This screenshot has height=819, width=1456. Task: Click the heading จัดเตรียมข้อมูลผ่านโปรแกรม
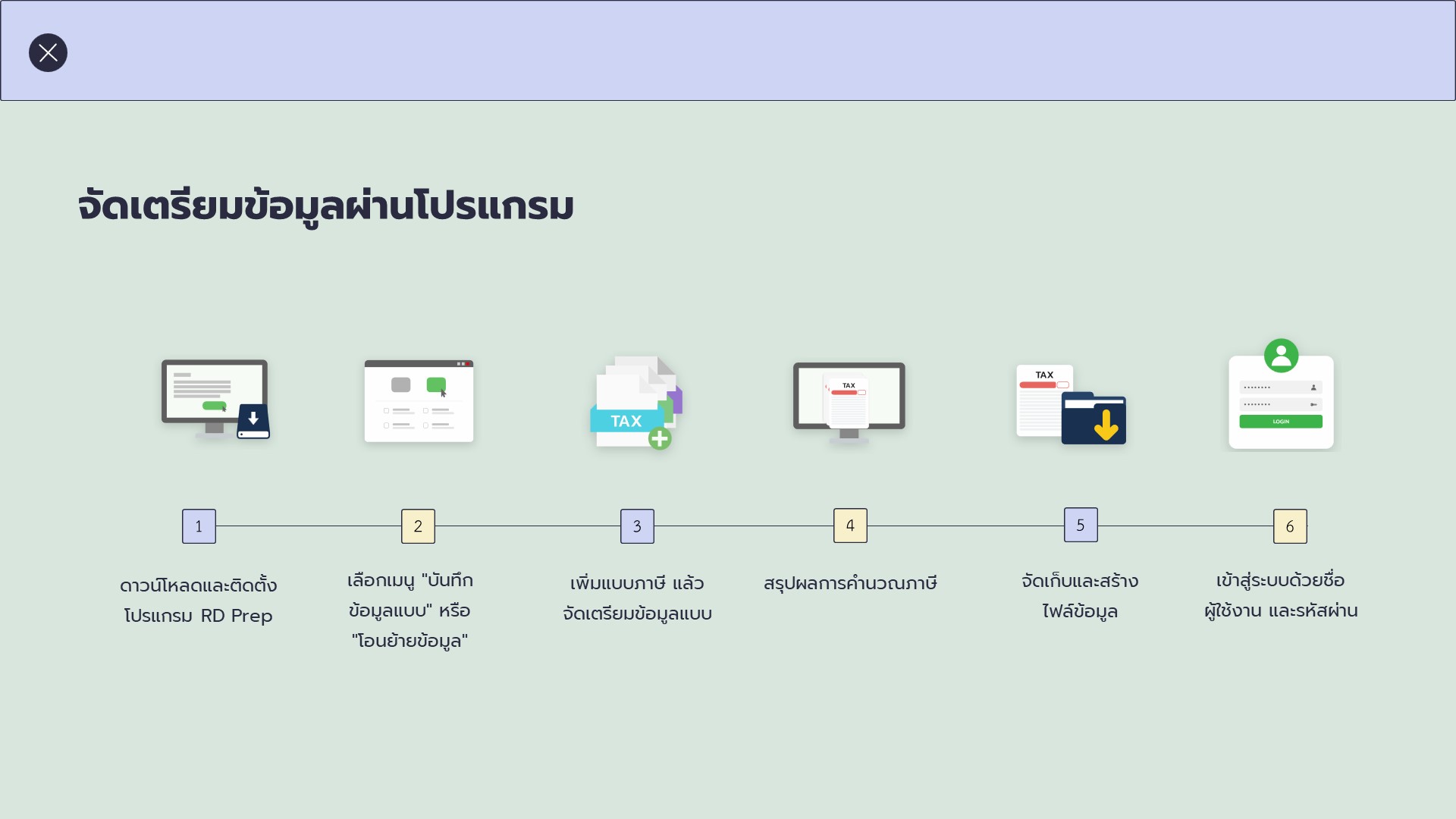326,206
